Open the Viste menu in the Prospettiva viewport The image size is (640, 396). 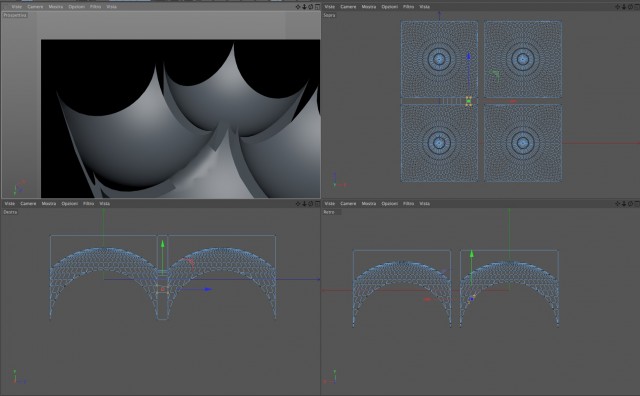pyautogui.click(x=17, y=7)
